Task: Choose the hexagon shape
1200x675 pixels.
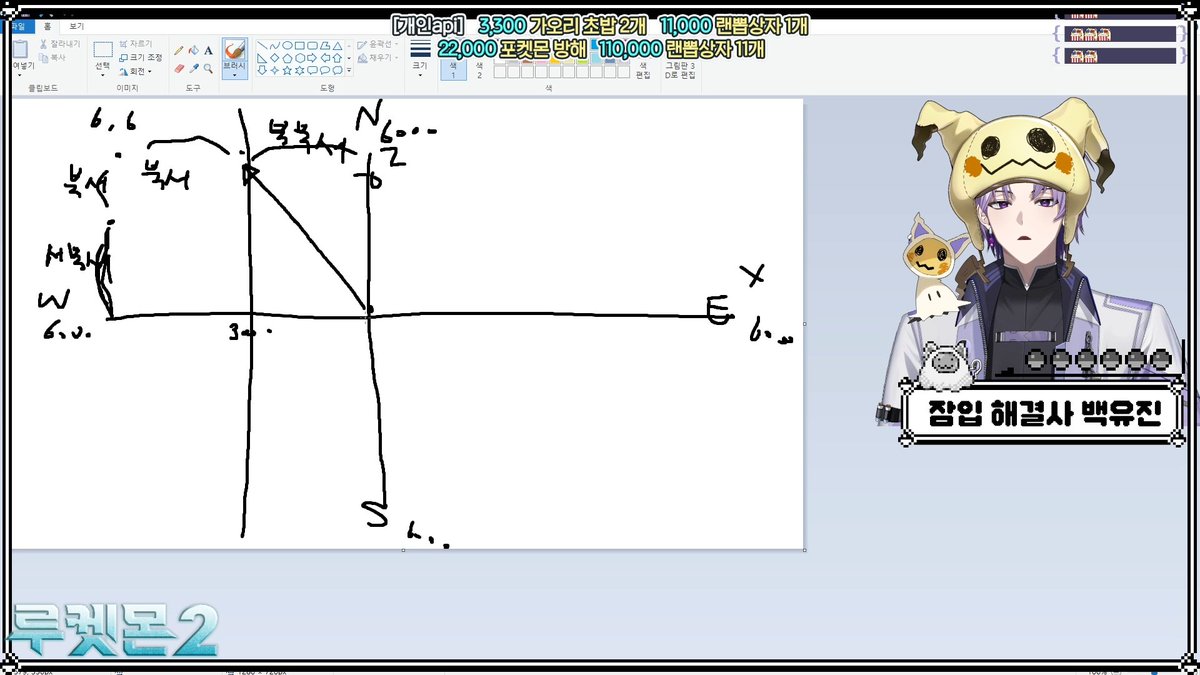Action: 300,58
